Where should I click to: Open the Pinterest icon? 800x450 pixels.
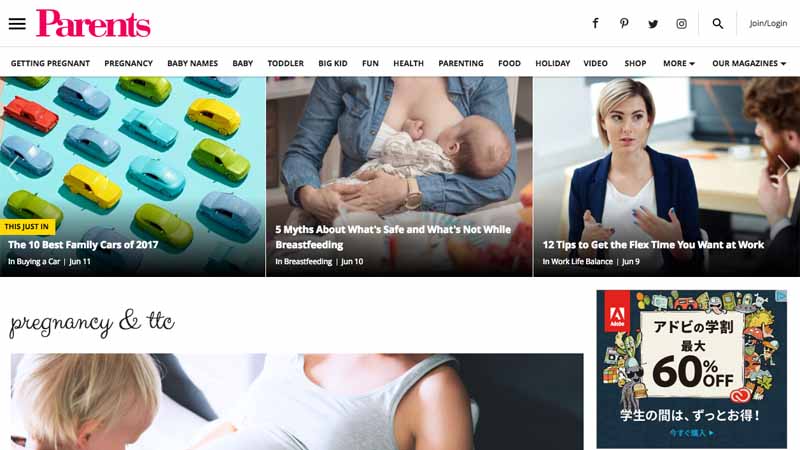click(x=624, y=23)
